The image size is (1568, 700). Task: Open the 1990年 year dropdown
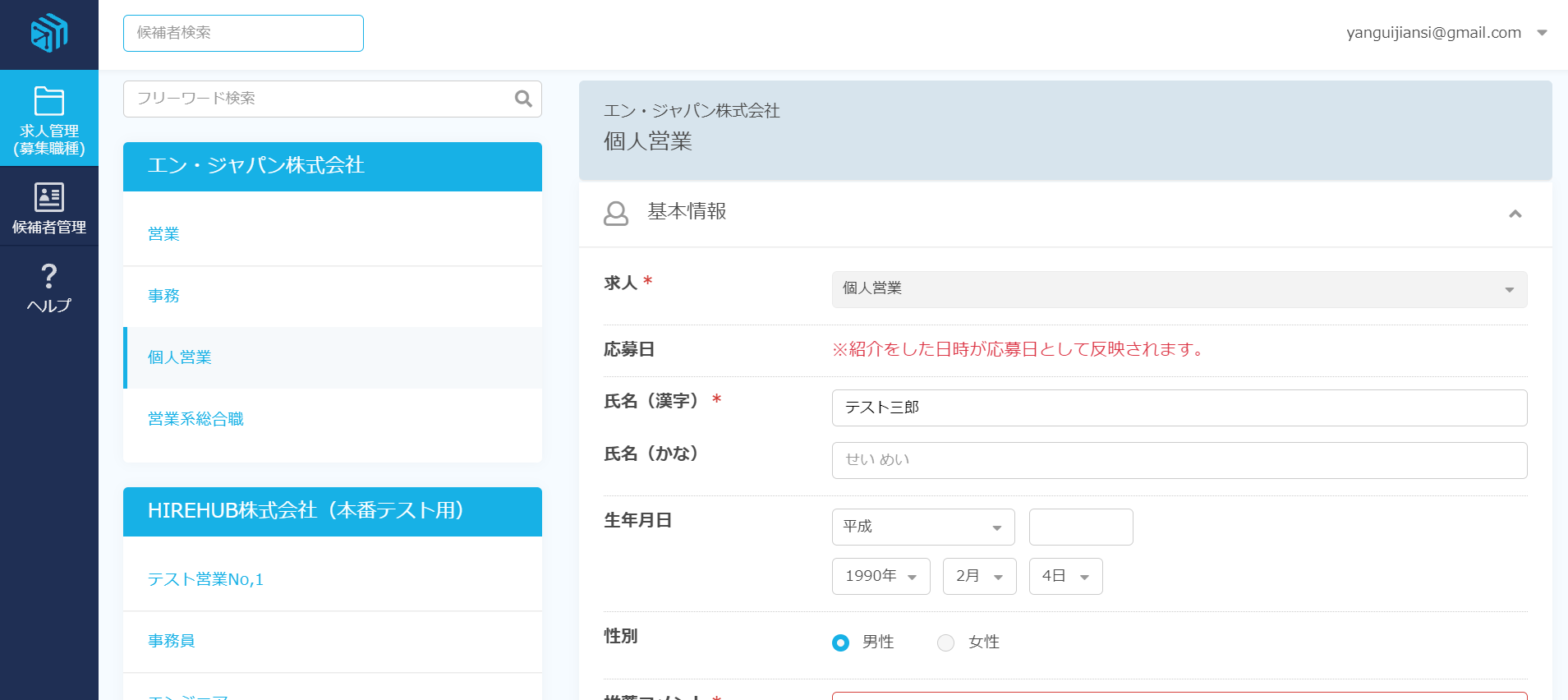[x=881, y=576]
